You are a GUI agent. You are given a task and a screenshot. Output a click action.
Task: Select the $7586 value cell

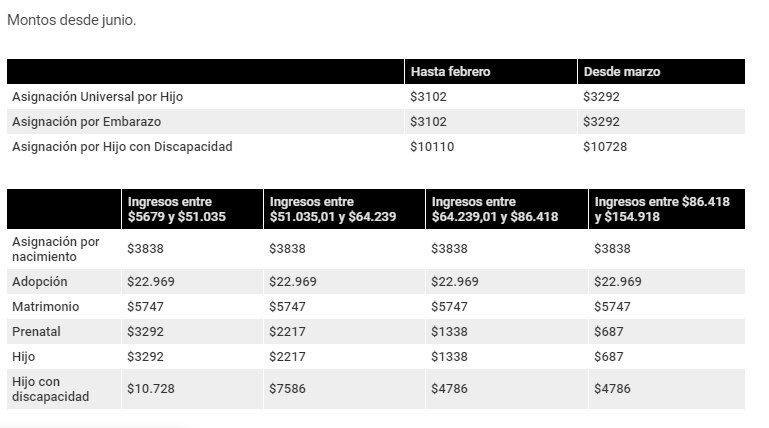coord(287,389)
